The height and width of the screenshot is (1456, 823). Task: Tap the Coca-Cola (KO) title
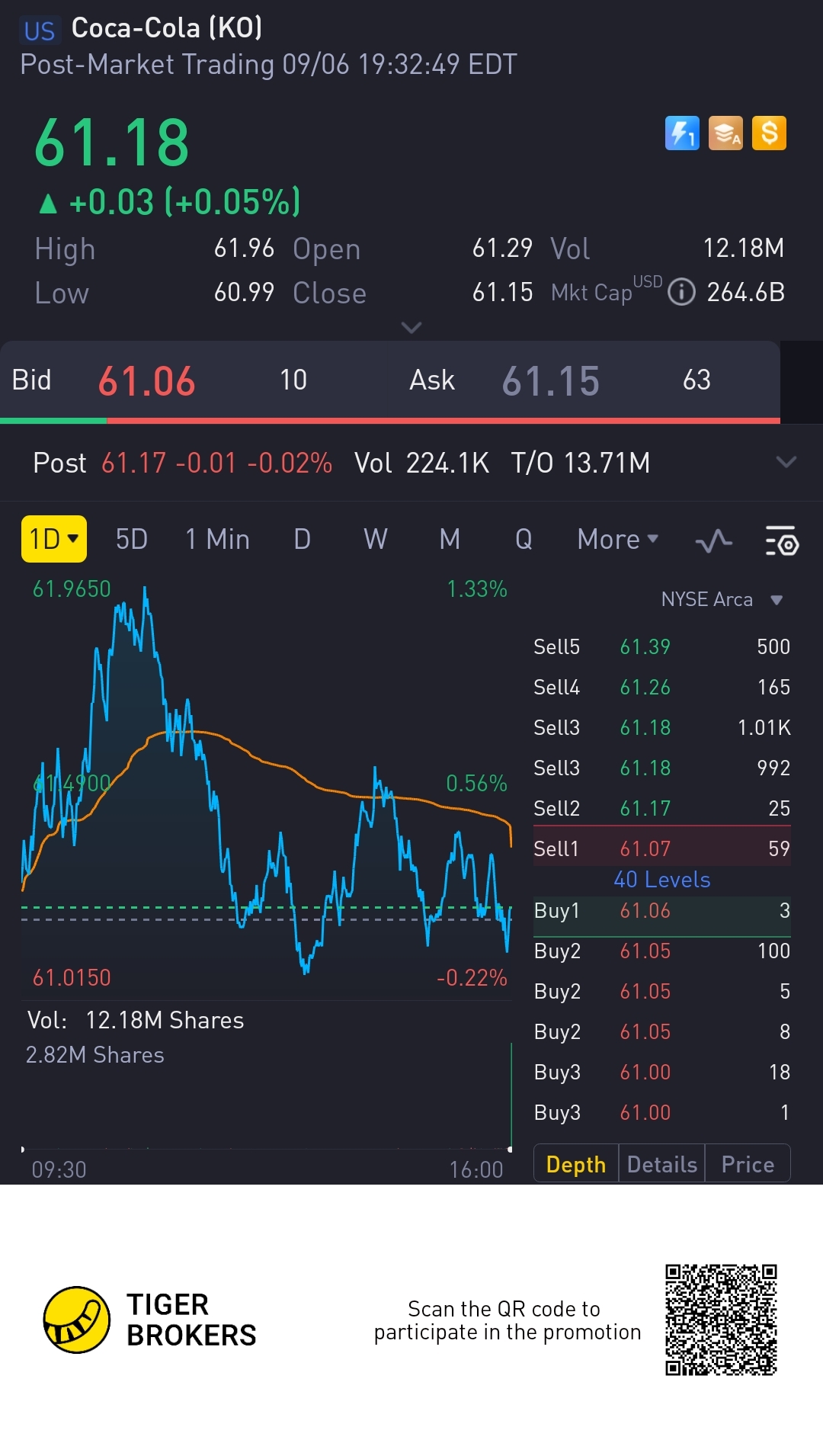167,28
